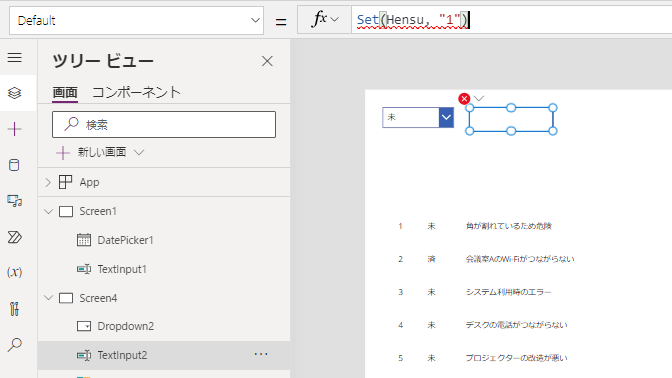Select DatePicker1 in the tree

(x=125, y=240)
